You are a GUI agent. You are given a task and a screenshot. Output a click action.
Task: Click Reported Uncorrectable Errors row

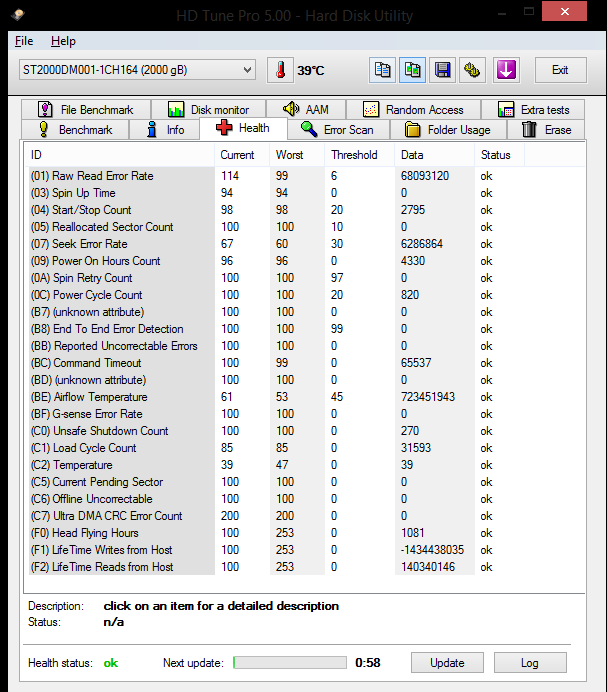(276, 346)
